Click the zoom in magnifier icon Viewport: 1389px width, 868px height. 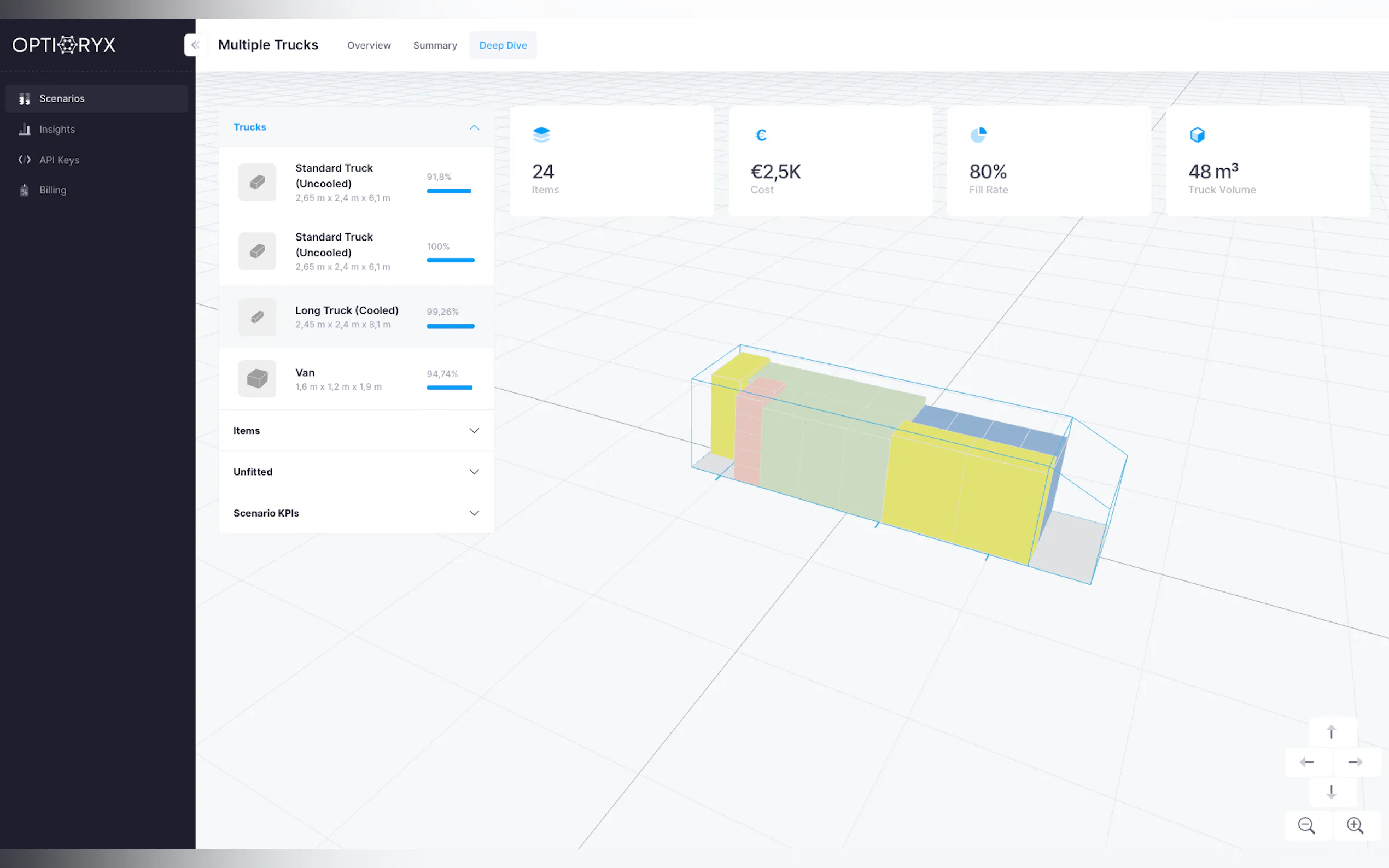pyautogui.click(x=1355, y=825)
